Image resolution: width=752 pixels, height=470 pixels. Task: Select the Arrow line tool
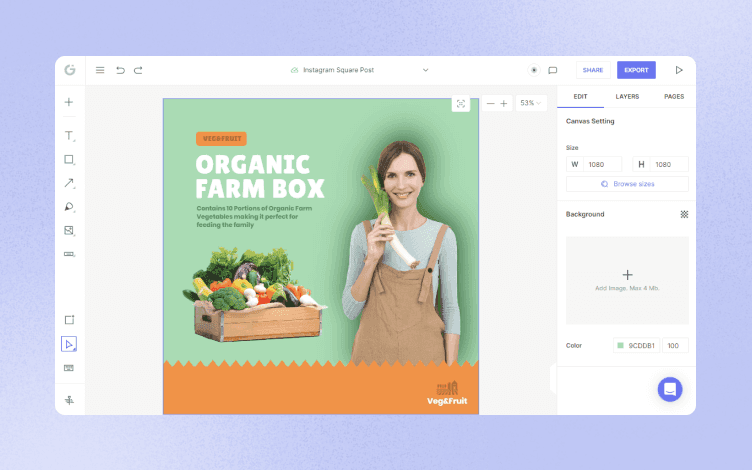(69, 183)
